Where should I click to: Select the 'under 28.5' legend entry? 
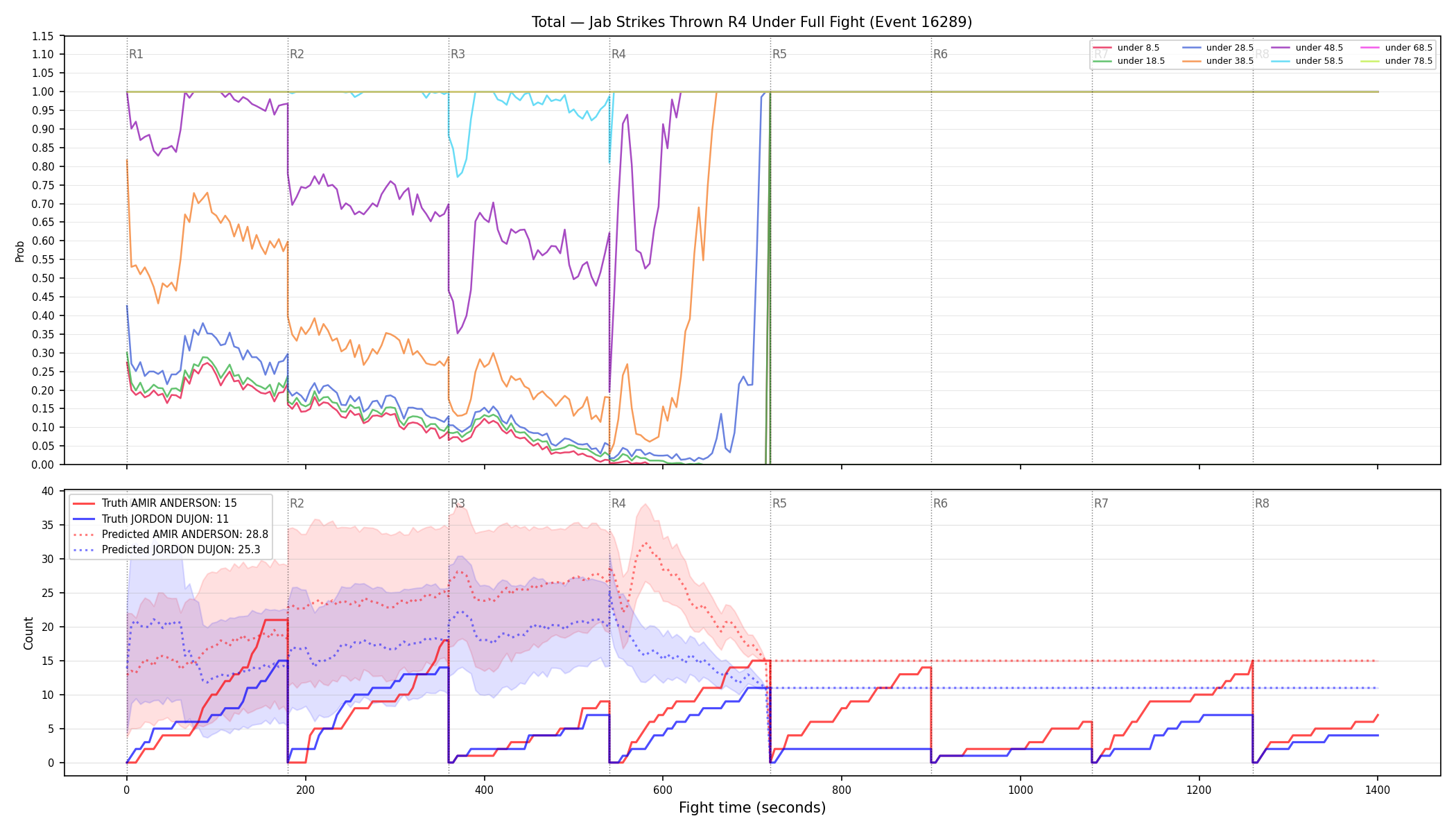pyautogui.click(x=1217, y=48)
